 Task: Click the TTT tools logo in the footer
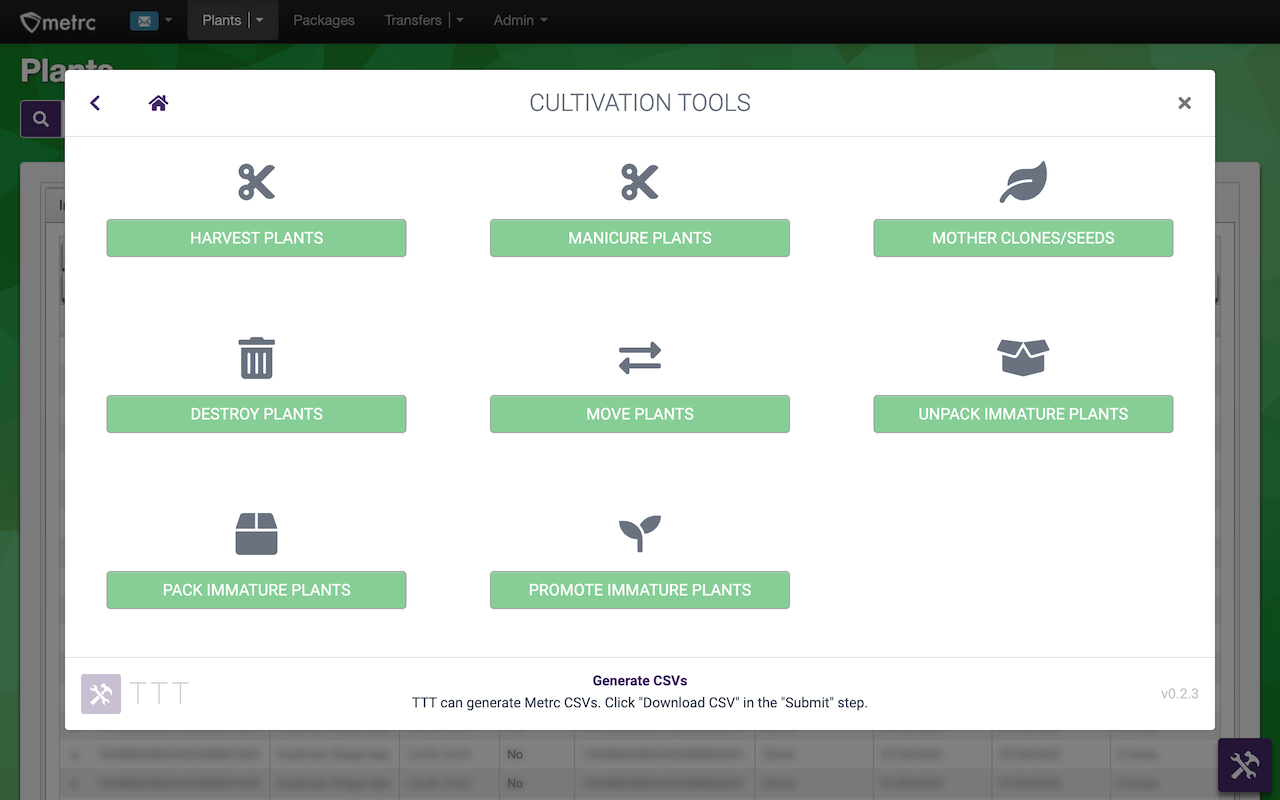(x=101, y=694)
